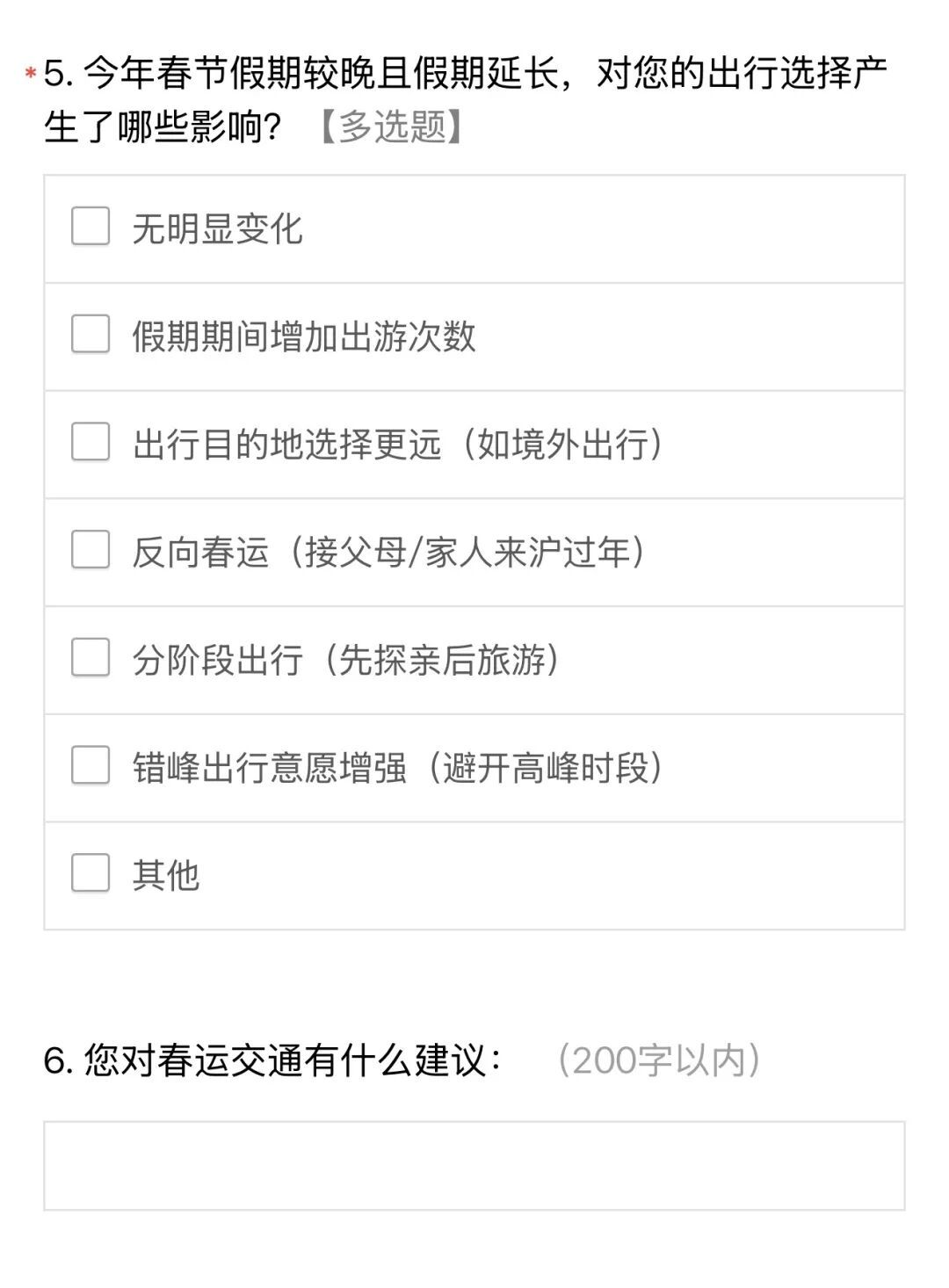Screen dimensions: 949x1288
Task: Focus the 春运交通建议 text input box
Action: click(x=474, y=1166)
